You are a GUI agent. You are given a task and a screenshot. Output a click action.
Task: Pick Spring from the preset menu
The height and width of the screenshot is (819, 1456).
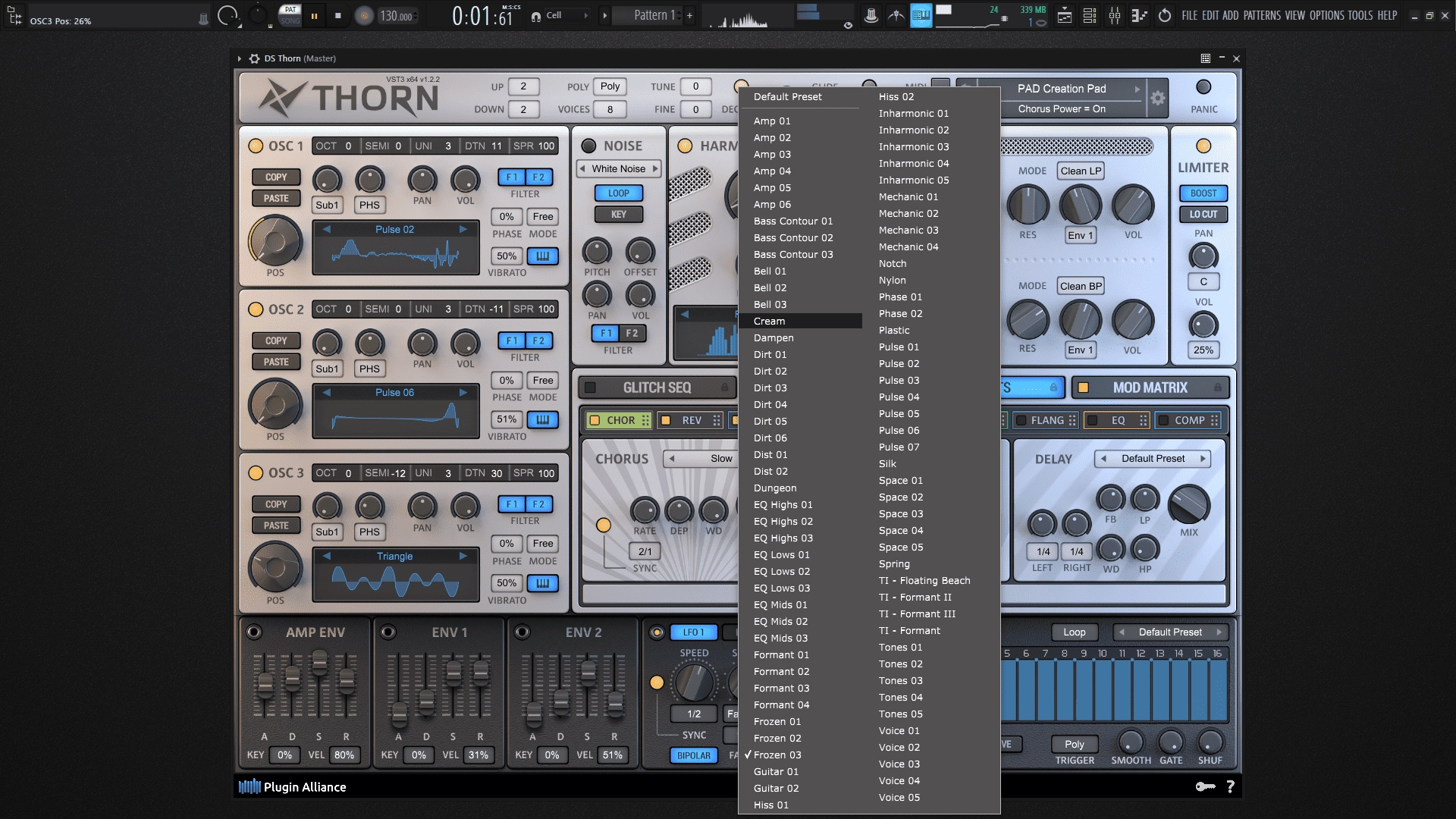click(932, 564)
